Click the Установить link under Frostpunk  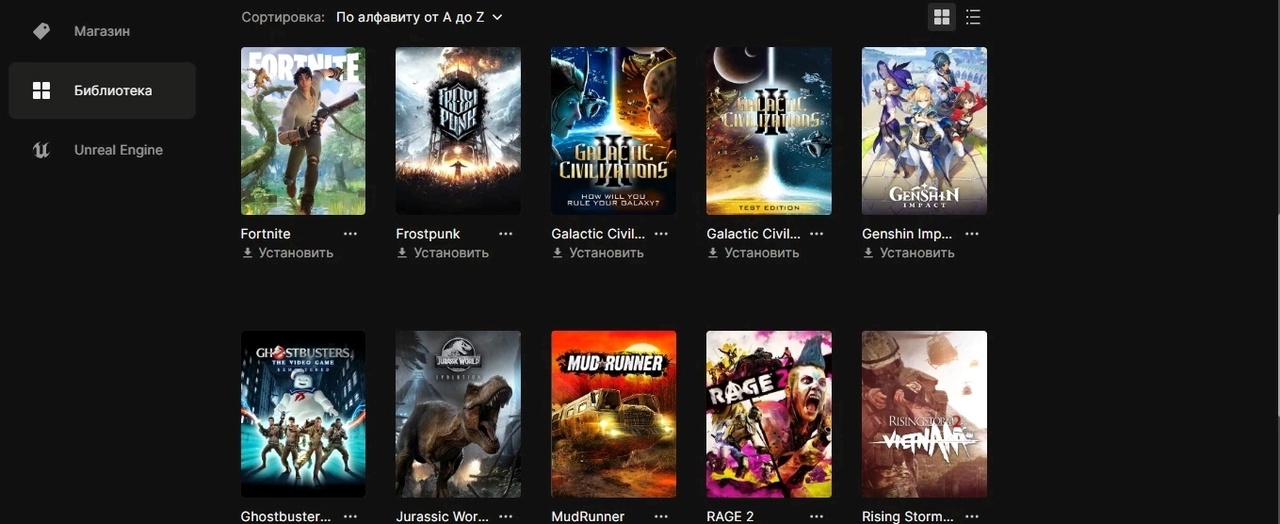(451, 253)
